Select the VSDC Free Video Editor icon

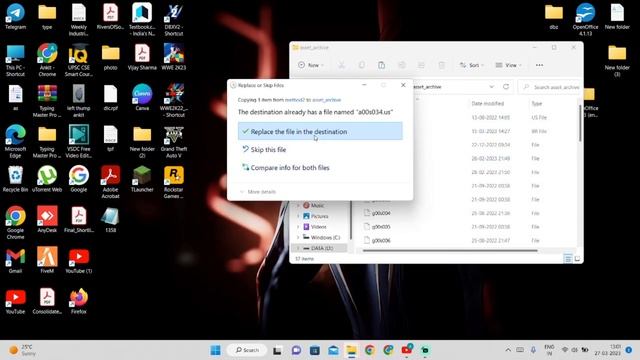(79, 141)
